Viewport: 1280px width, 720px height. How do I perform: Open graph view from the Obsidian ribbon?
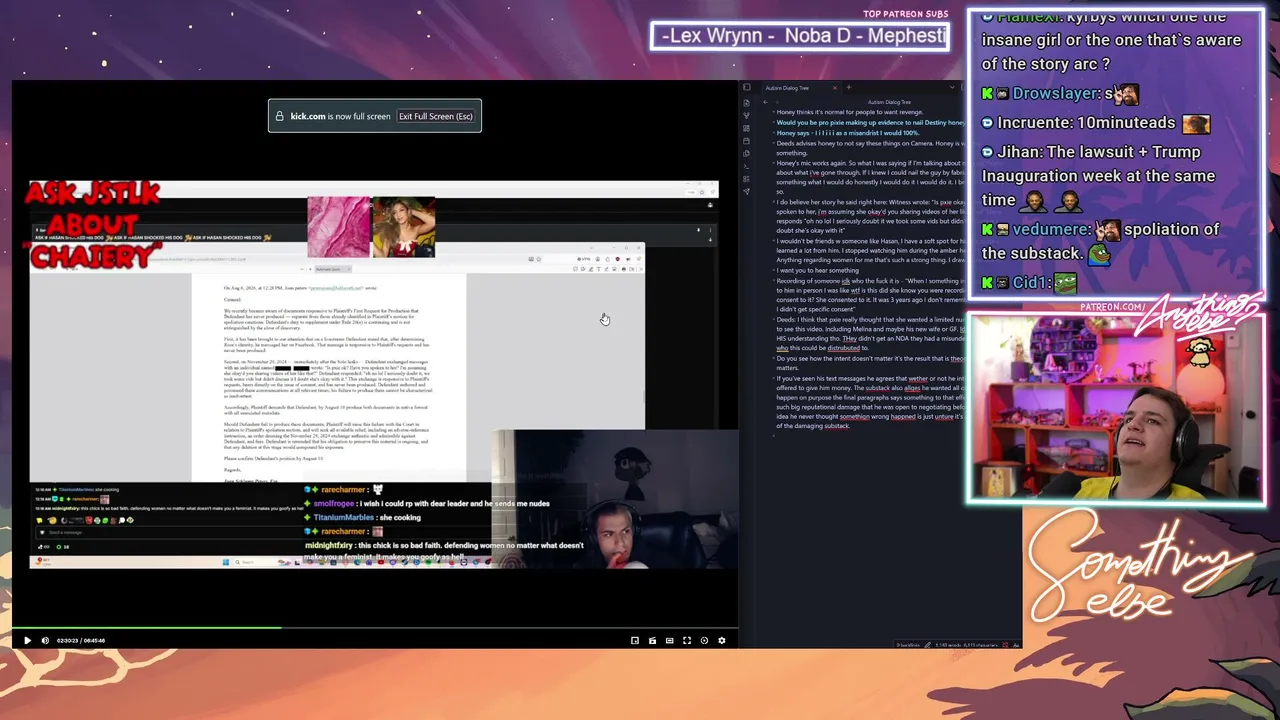[x=746, y=115]
